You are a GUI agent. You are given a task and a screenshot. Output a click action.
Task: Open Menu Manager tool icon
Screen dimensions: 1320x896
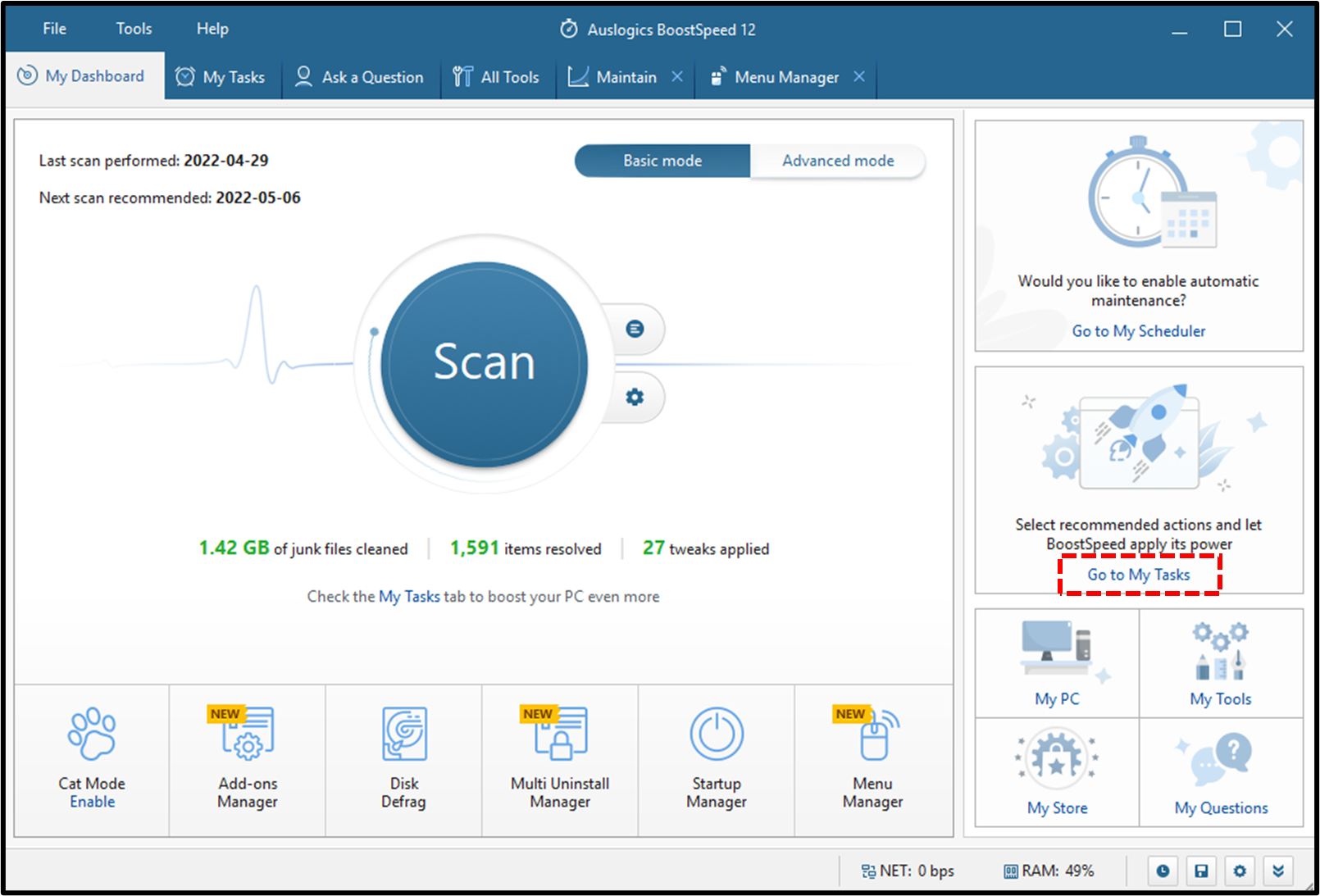click(x=873, y=761)
